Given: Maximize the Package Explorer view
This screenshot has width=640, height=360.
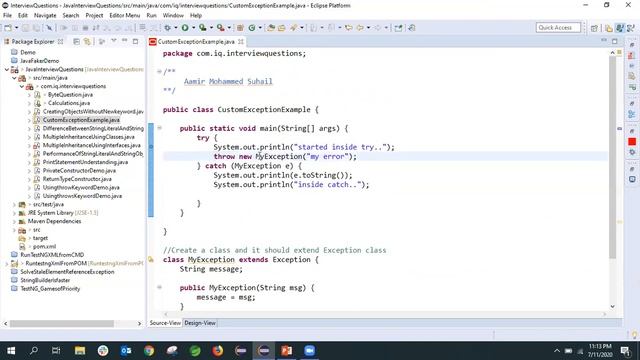Looking at the screenshot, I should [136, 41].
